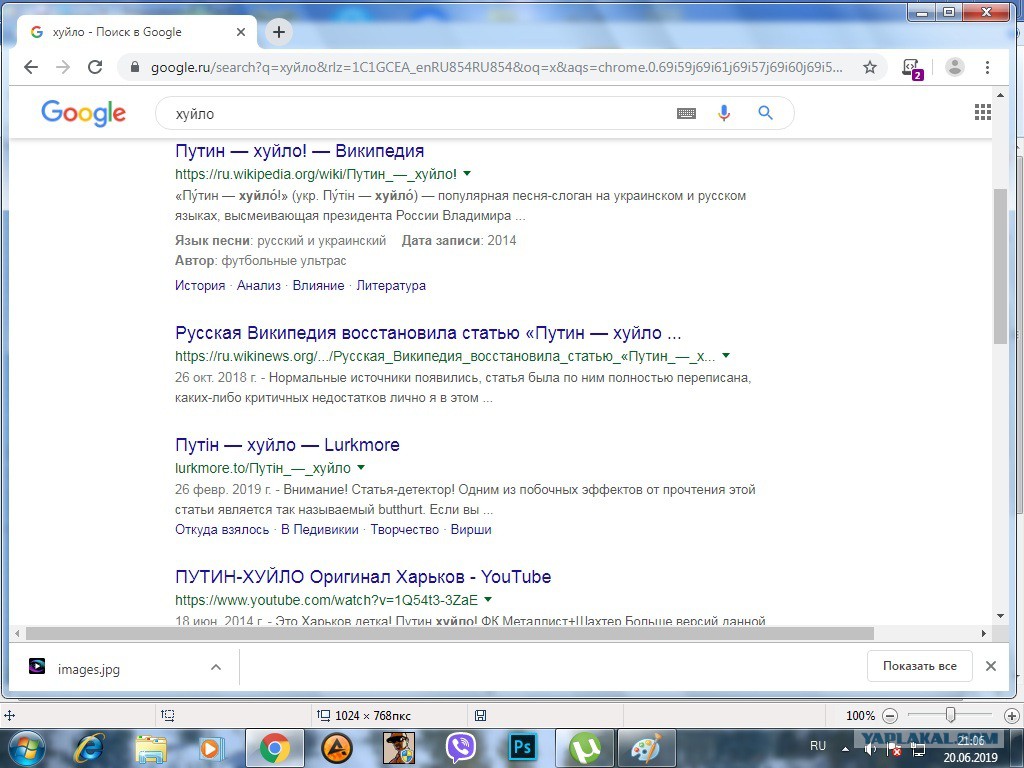Close the Google search tab

click(240, 32)
